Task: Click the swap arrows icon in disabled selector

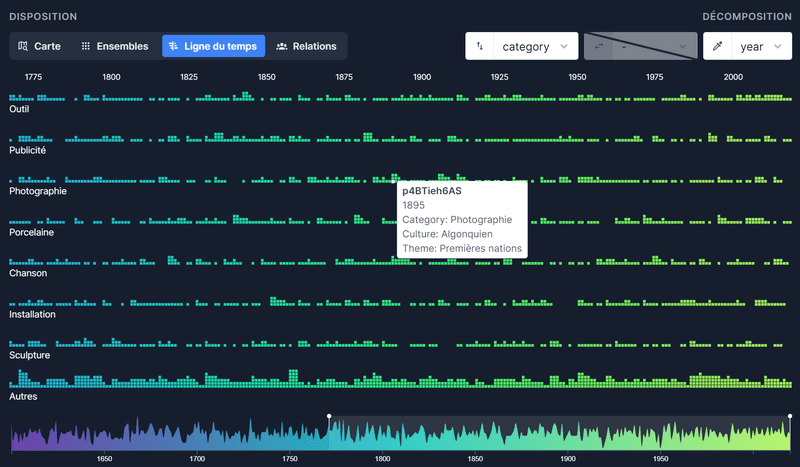Action: [x=598, y=46]
